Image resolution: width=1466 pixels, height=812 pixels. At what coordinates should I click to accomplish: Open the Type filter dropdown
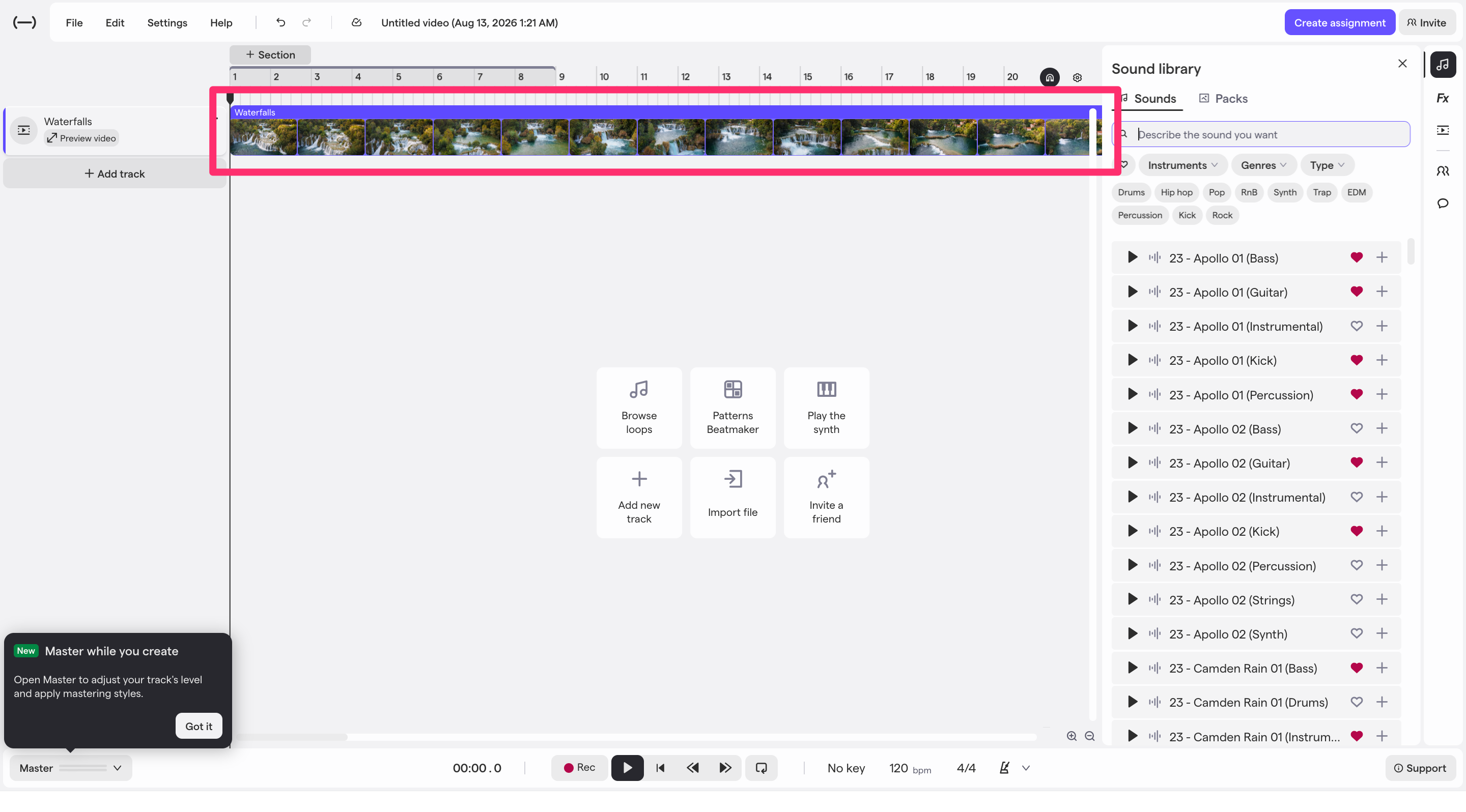point(1327,165)
